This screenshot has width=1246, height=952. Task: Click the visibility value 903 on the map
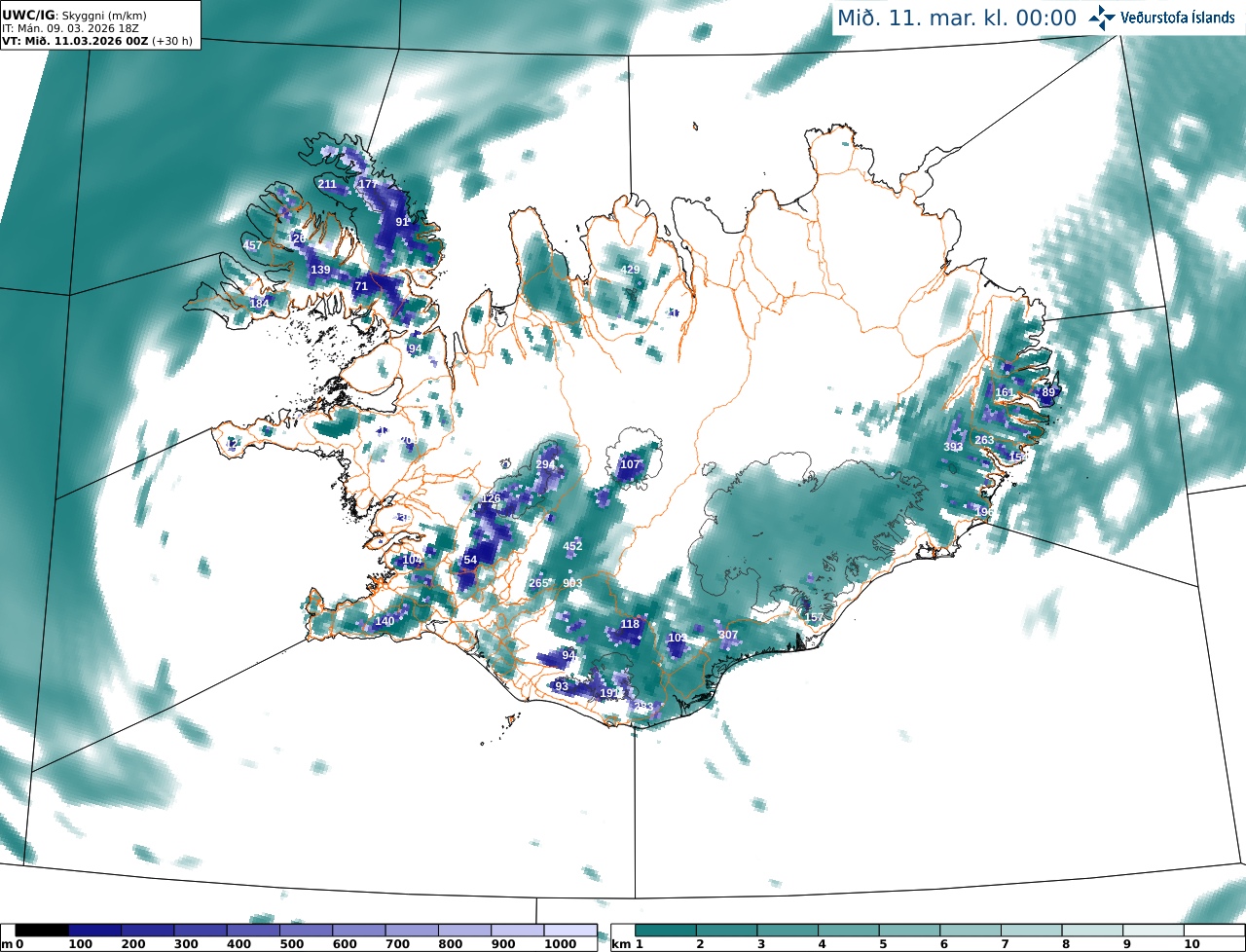coord(572,583)
